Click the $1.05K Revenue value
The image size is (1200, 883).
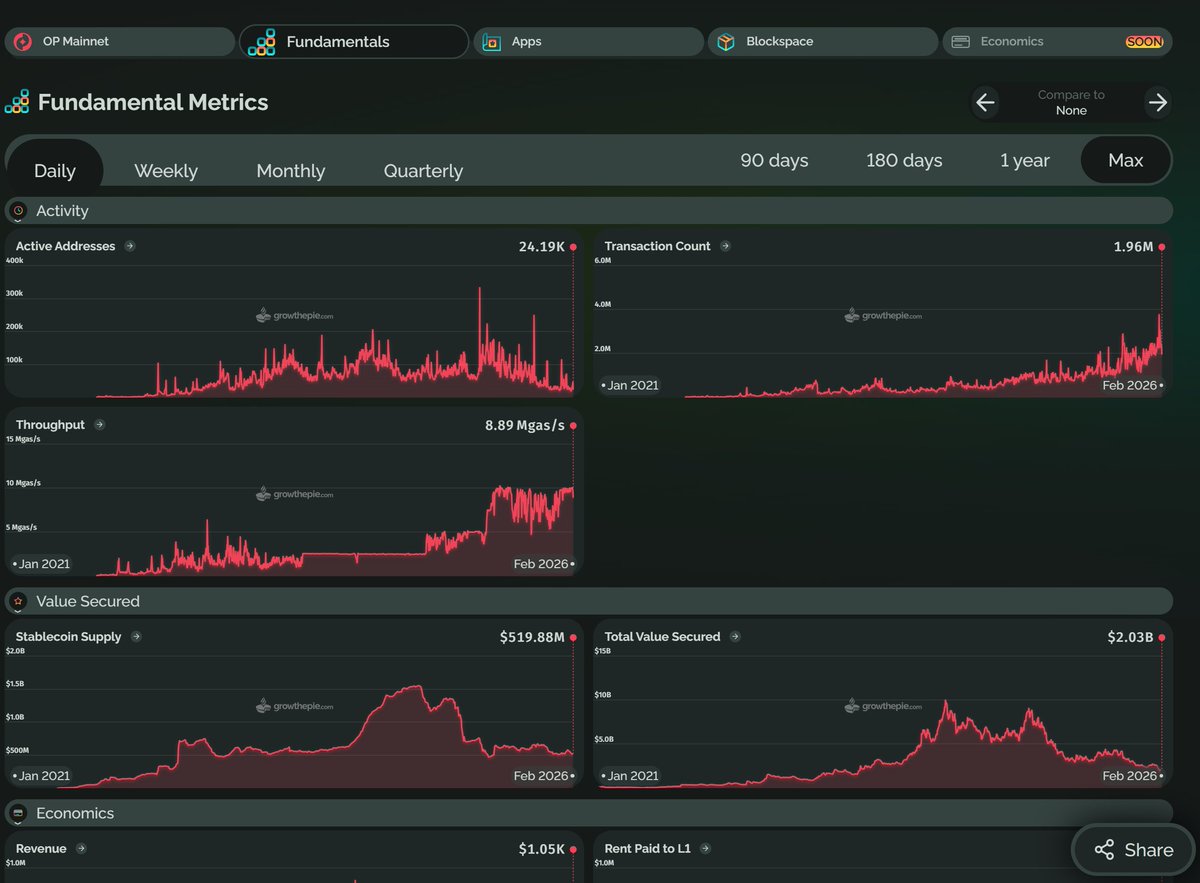coord(544,849)
